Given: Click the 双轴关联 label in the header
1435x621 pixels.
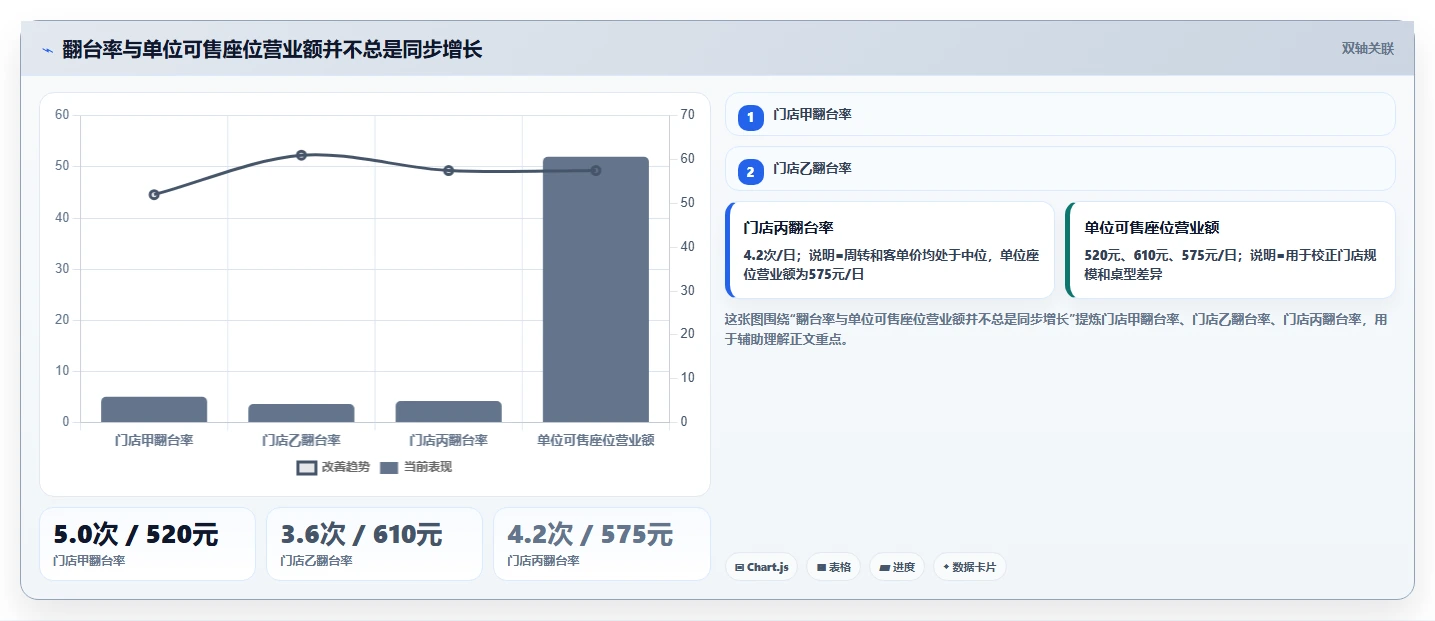Looking at the screenshot, I should [x=1368, y=49].
